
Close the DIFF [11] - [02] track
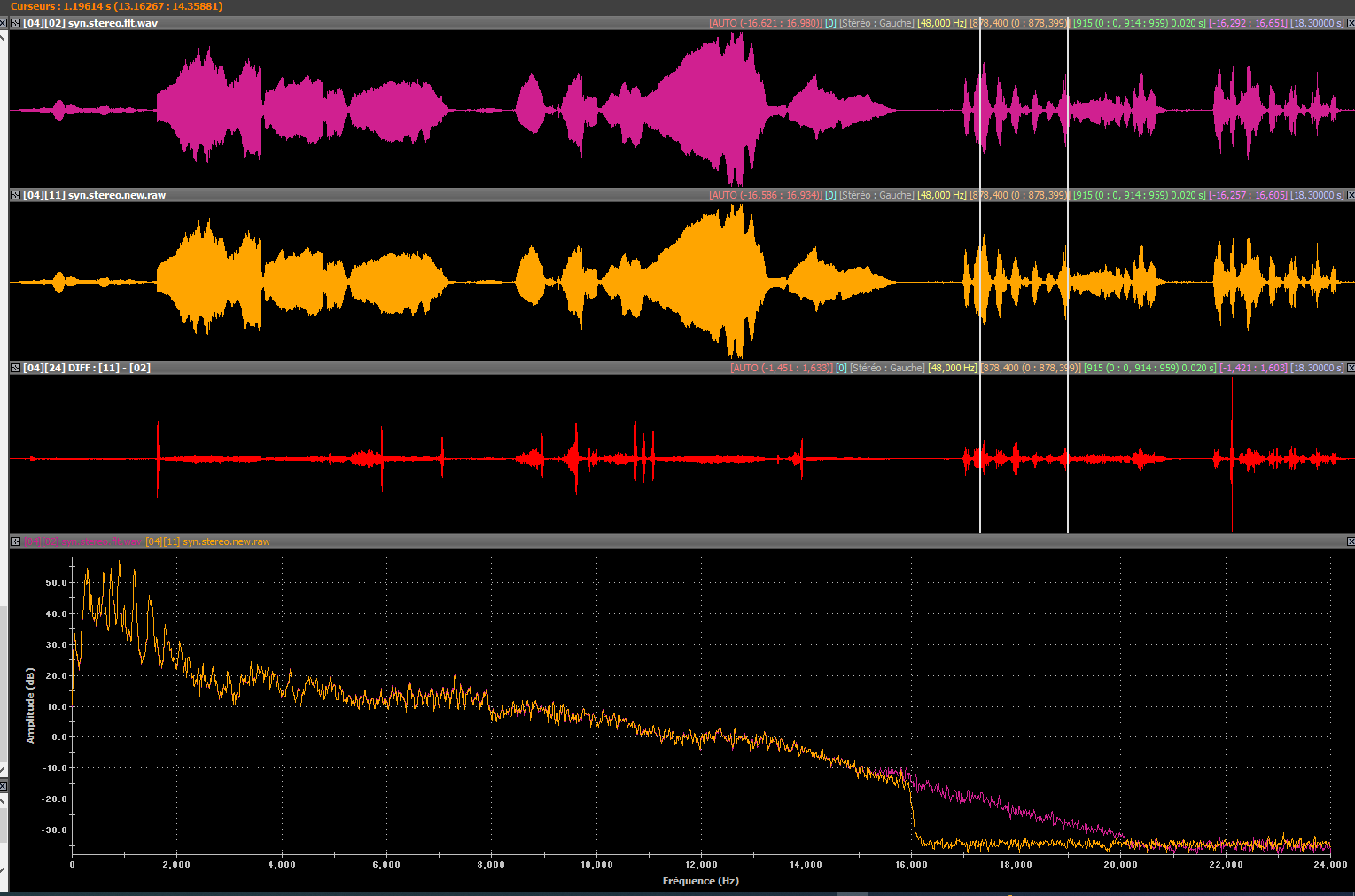(x=1350, y=368)
